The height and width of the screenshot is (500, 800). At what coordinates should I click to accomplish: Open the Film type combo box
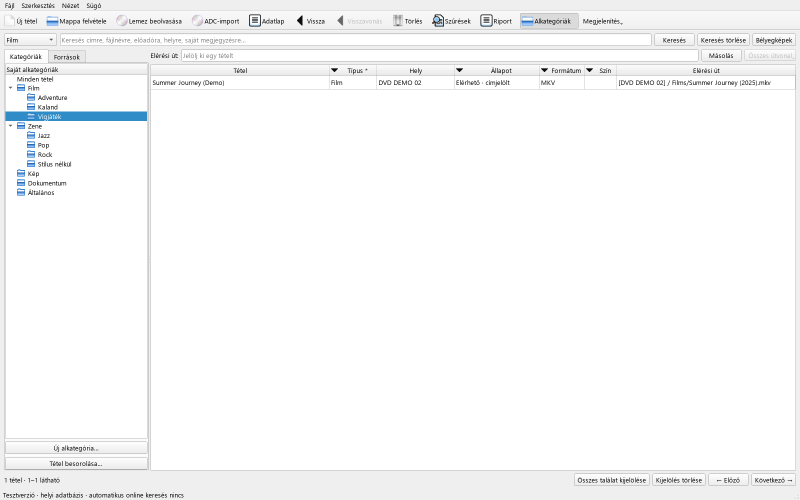[x=30, y=40]
